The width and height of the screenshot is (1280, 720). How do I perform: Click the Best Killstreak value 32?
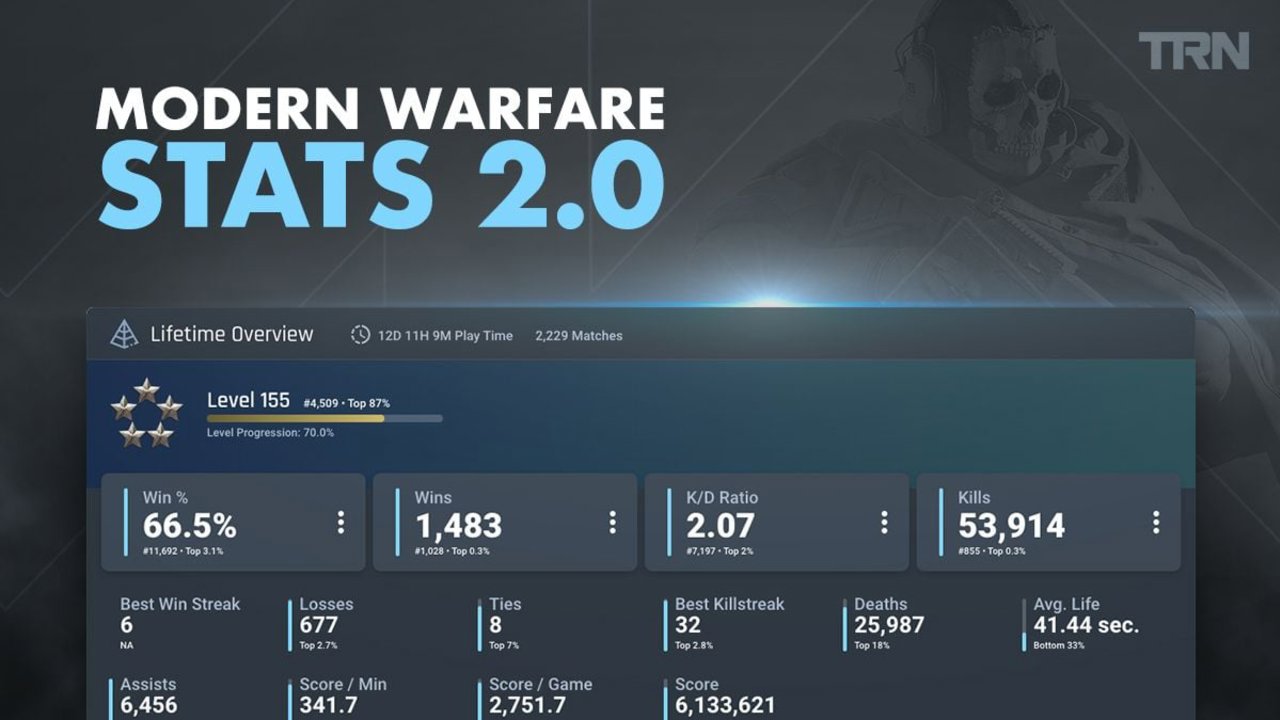pos(688,626)
